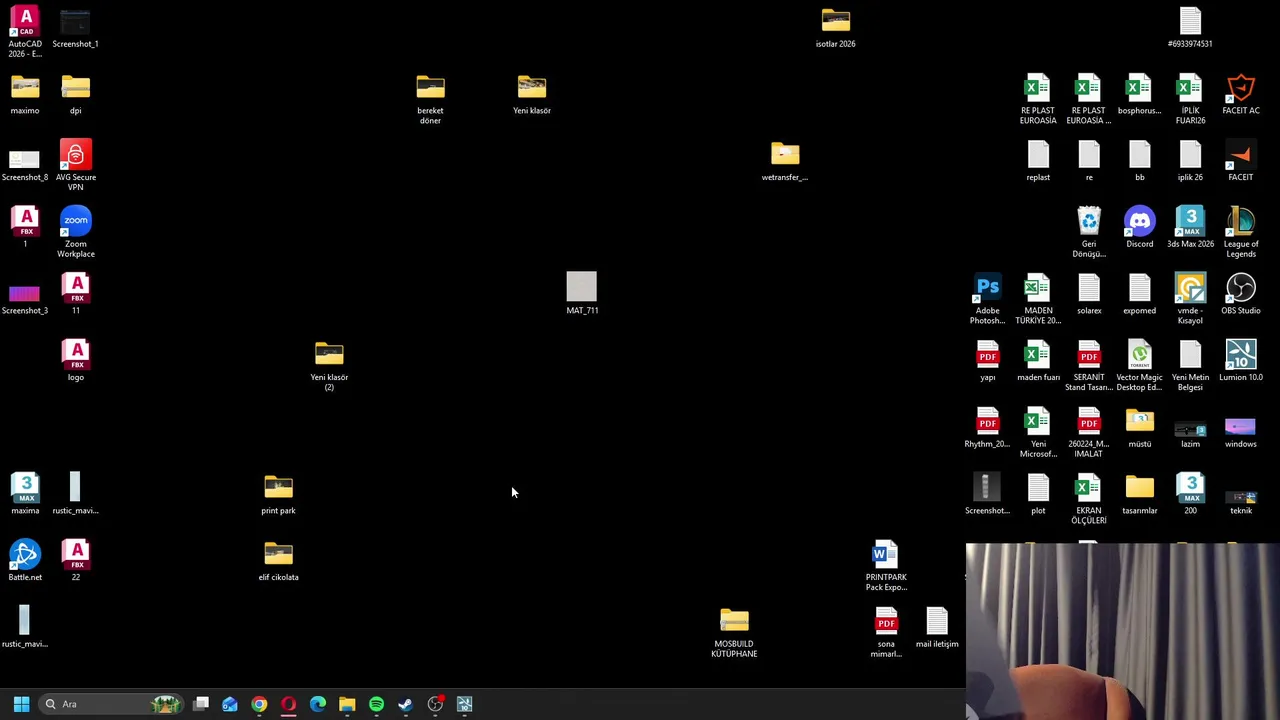This screenshot has height=720, width=1280.
Task: Open the Windows Start menu button
Action: click(21, 704)
